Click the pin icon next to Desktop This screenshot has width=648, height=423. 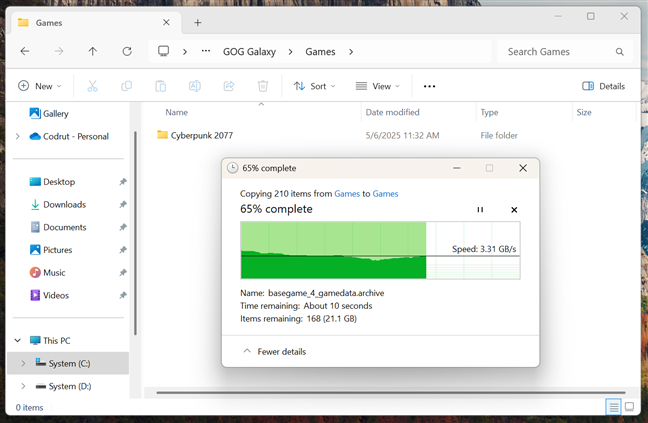coord(123,182)
